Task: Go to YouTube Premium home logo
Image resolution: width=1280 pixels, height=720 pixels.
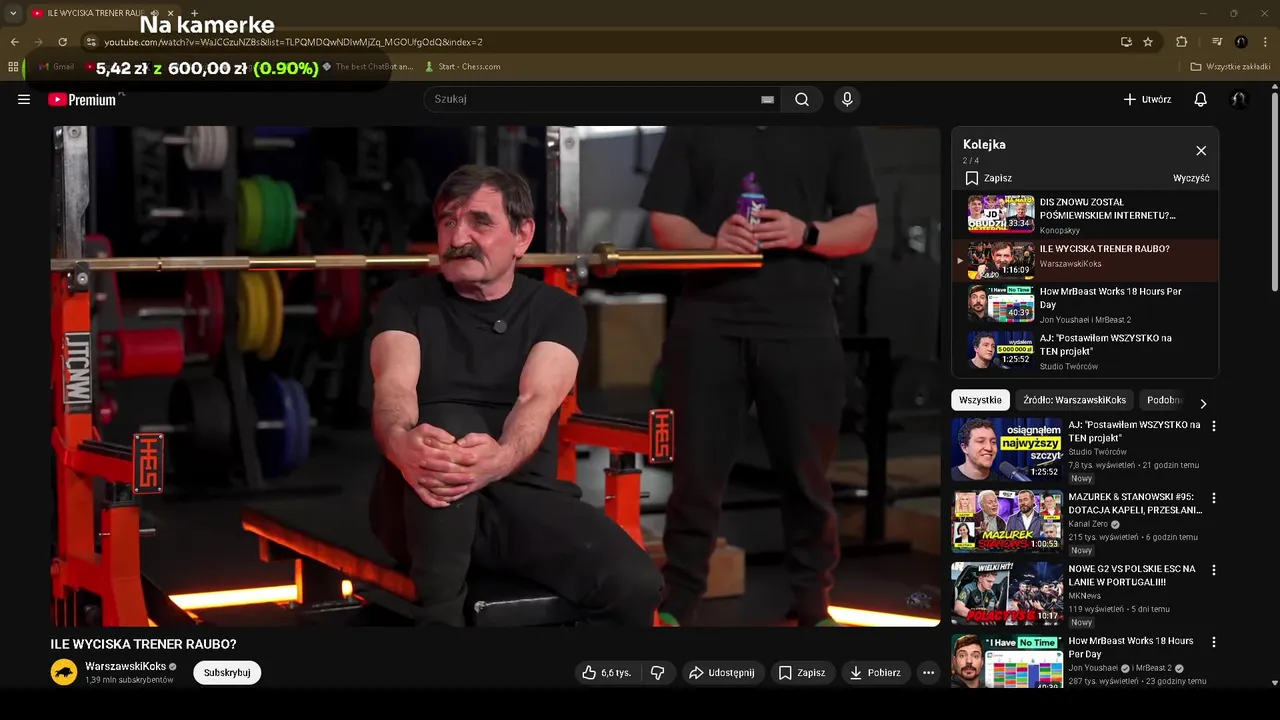Action: [x=82, y=99]
